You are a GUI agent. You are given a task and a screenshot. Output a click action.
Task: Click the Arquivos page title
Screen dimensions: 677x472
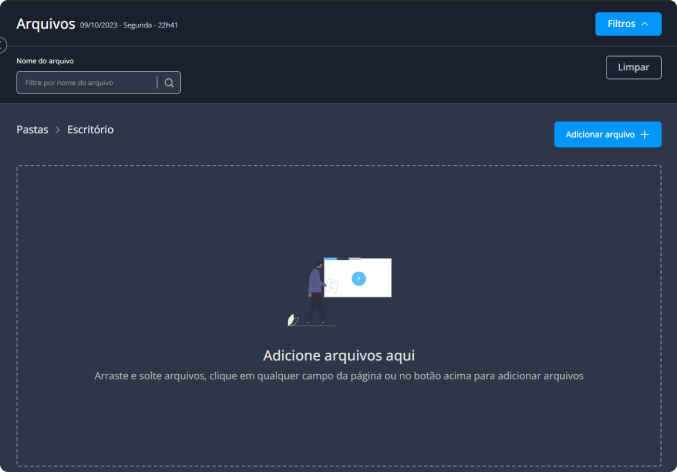pos(46,24)
